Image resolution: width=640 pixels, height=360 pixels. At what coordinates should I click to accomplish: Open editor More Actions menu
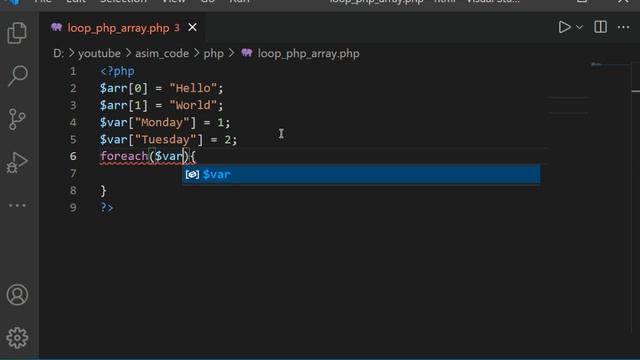point(623,27)
